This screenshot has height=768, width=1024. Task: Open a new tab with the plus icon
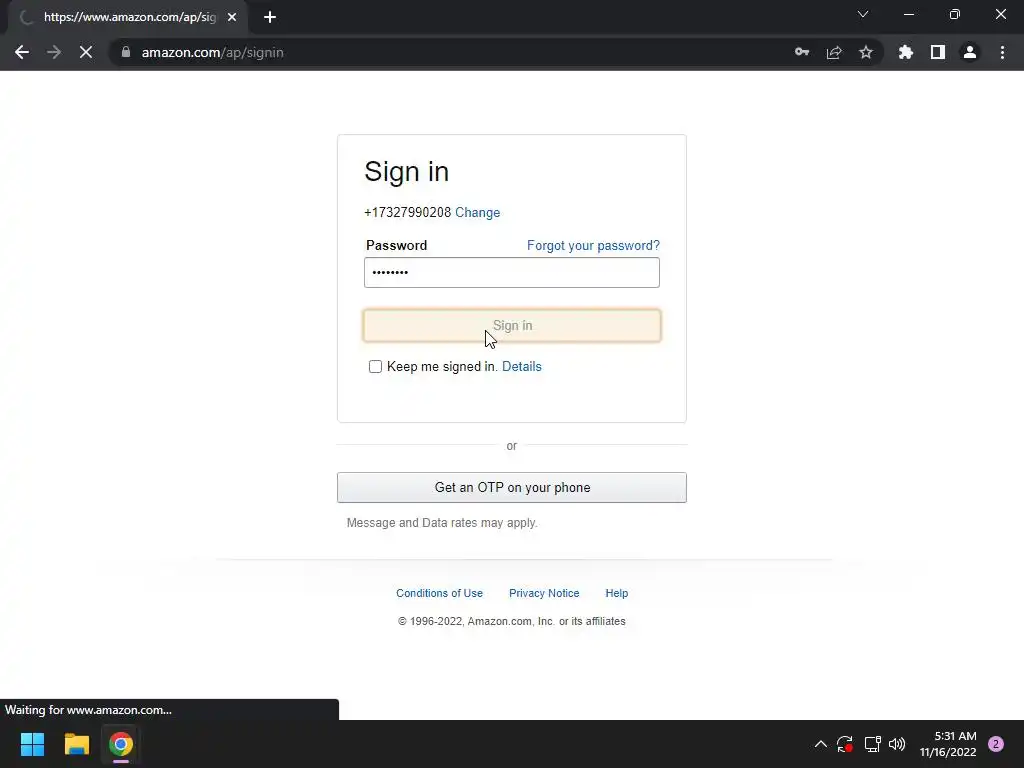coord(270,17)
